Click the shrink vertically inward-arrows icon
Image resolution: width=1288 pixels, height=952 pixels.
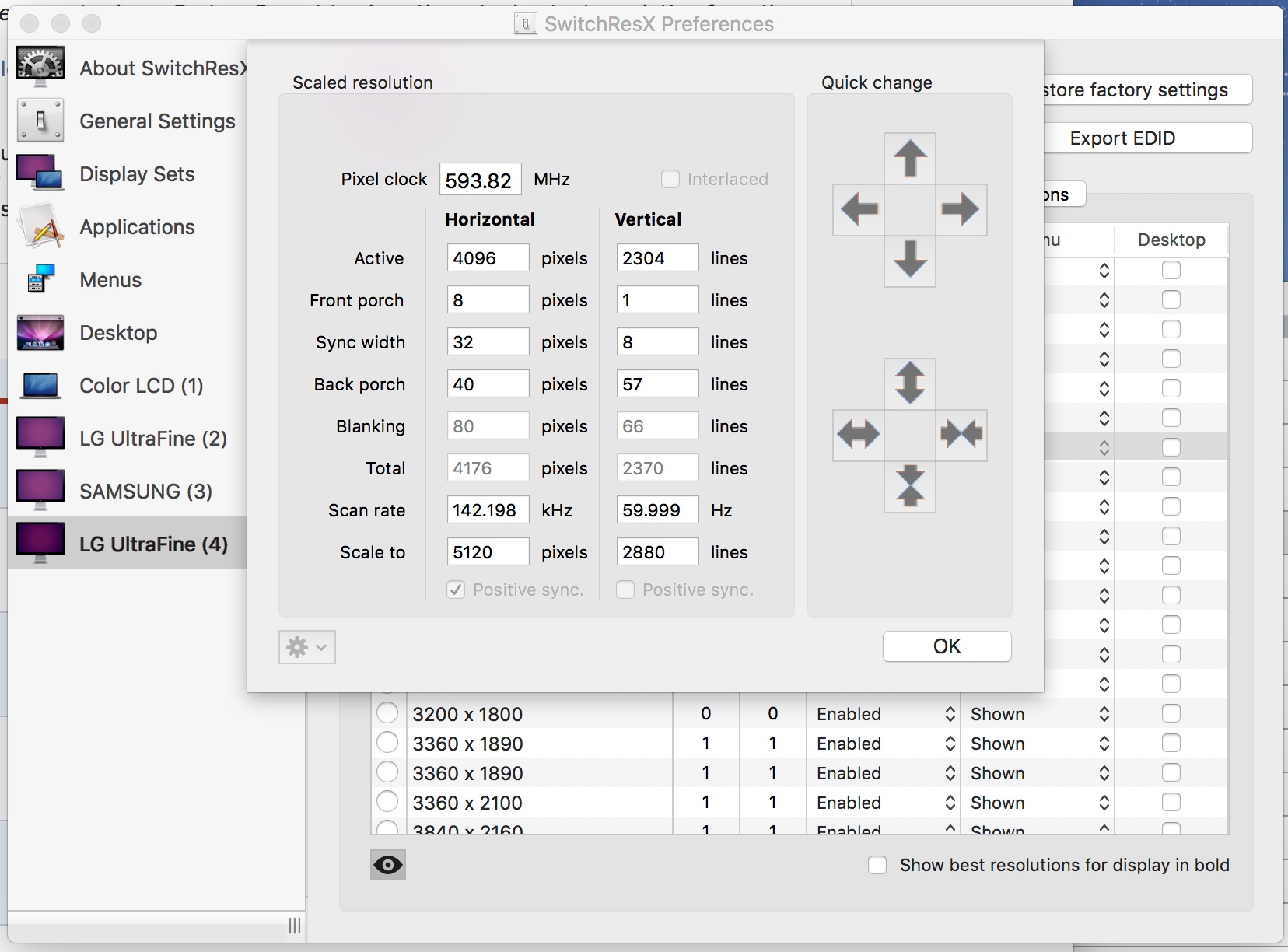910,486
